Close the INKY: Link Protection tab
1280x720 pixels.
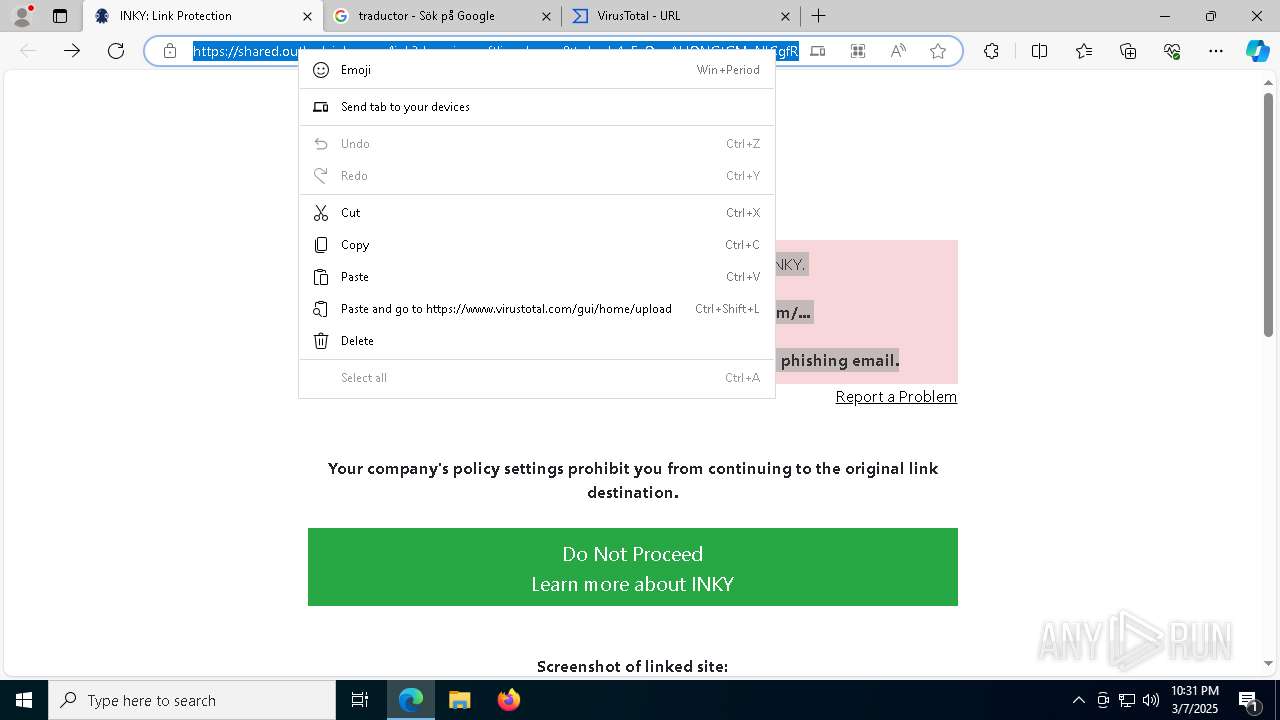coord(308,16)
